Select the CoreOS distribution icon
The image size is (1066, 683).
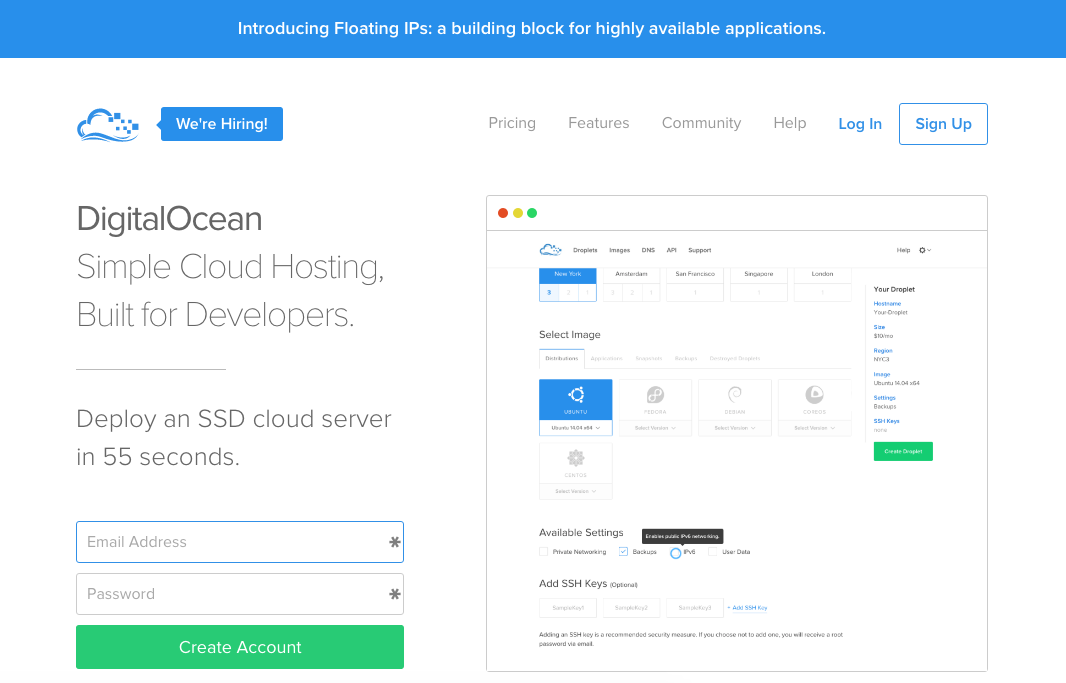814,396
